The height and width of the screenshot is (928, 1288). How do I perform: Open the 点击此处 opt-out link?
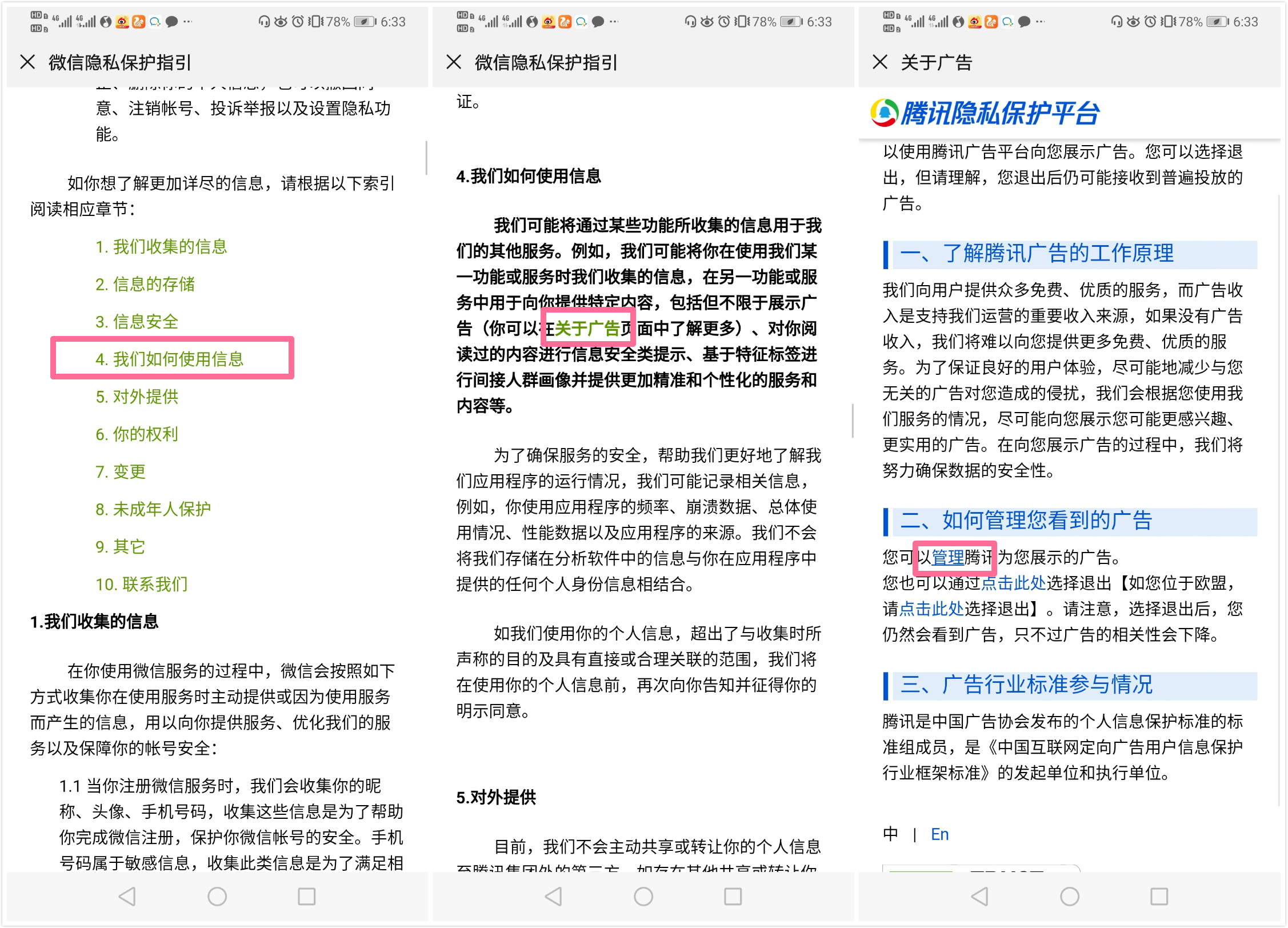pos(1013,583)
